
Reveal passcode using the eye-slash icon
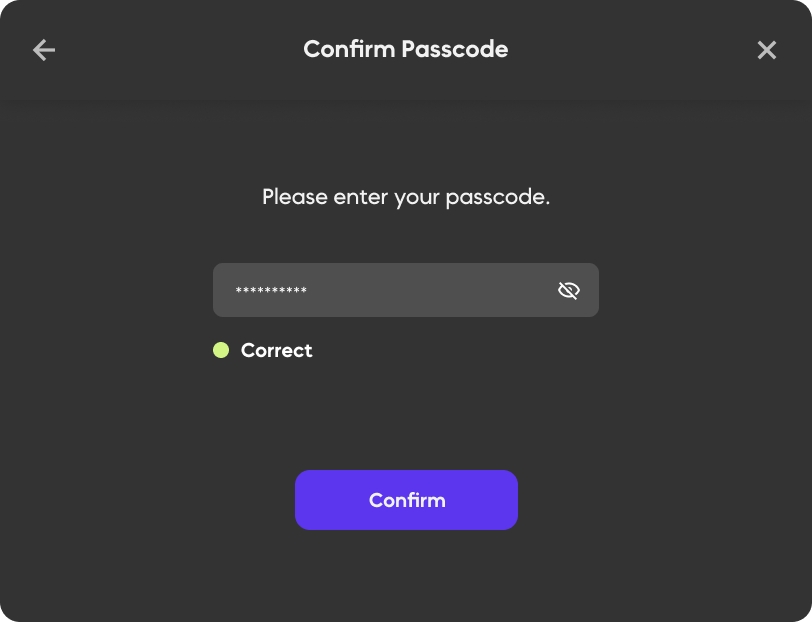569,291
